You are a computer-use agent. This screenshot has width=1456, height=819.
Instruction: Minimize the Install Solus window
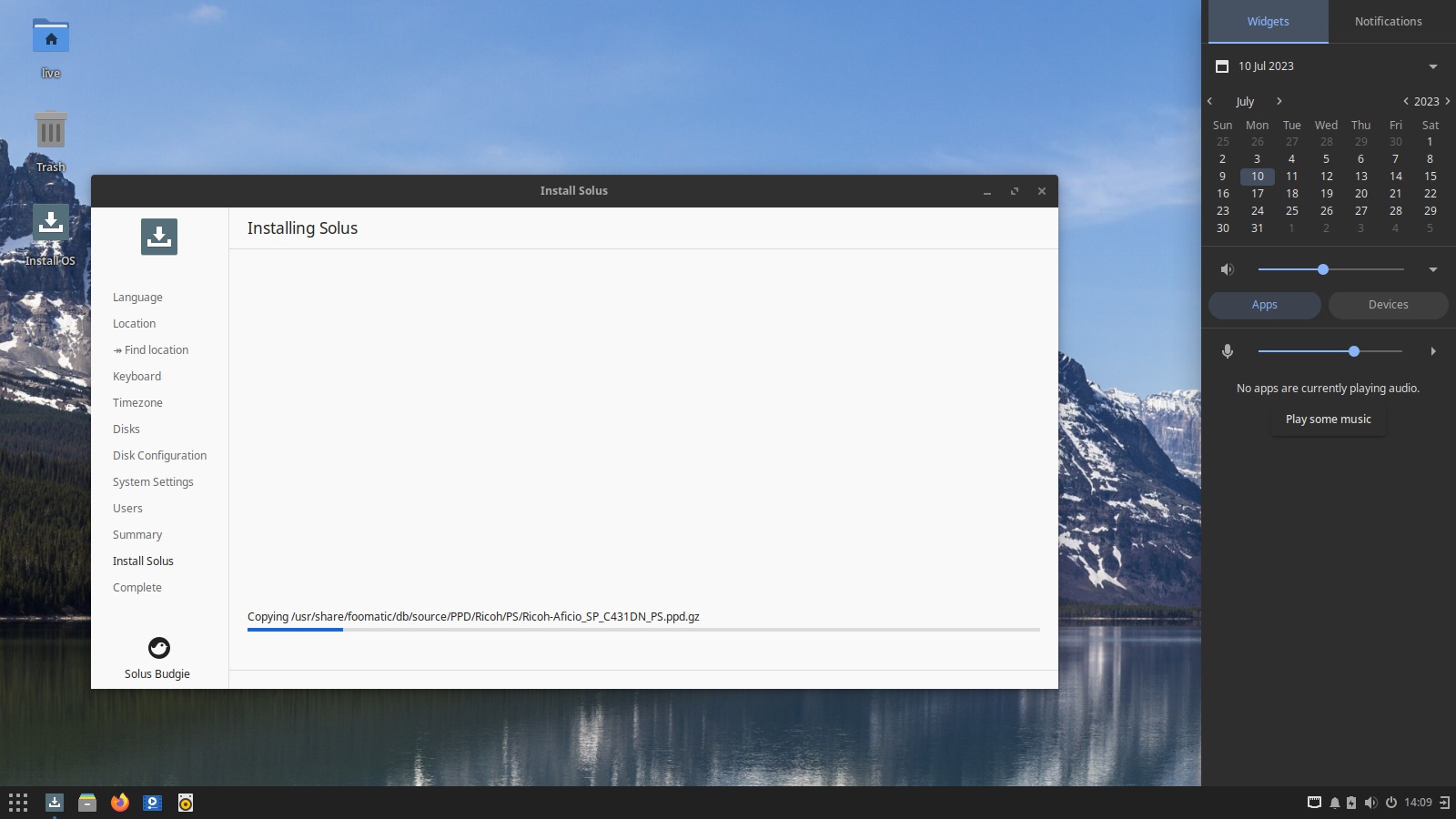coord(987,191)
